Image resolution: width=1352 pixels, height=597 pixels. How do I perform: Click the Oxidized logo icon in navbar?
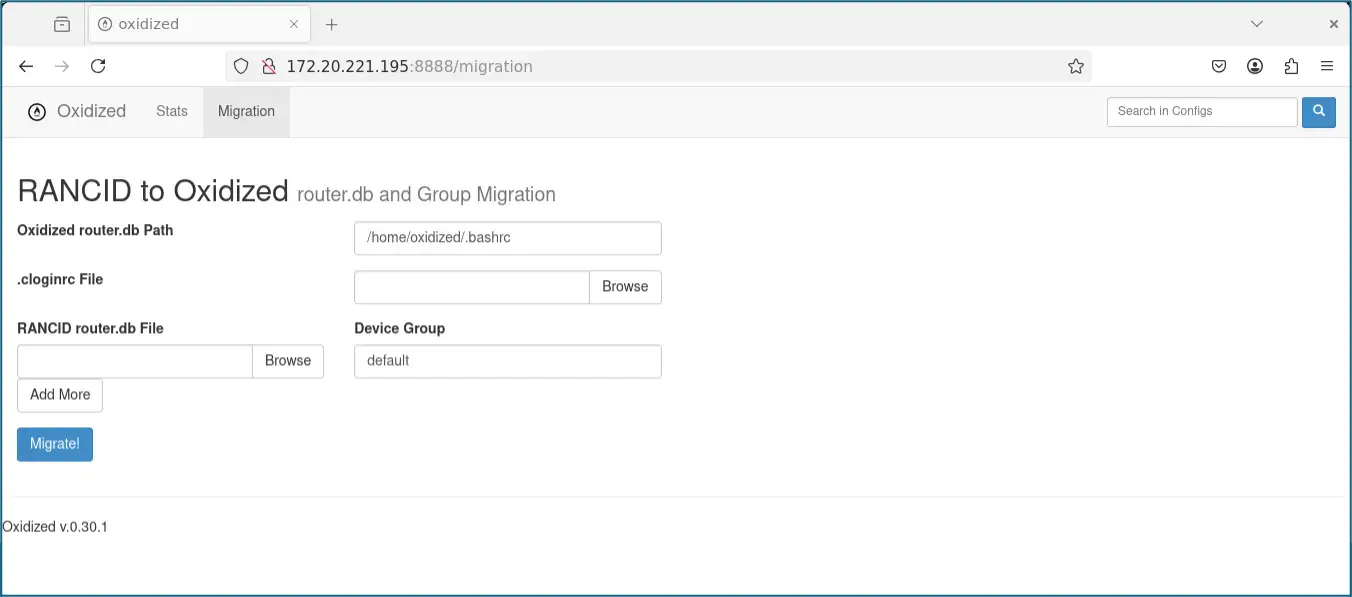point(37,112)
